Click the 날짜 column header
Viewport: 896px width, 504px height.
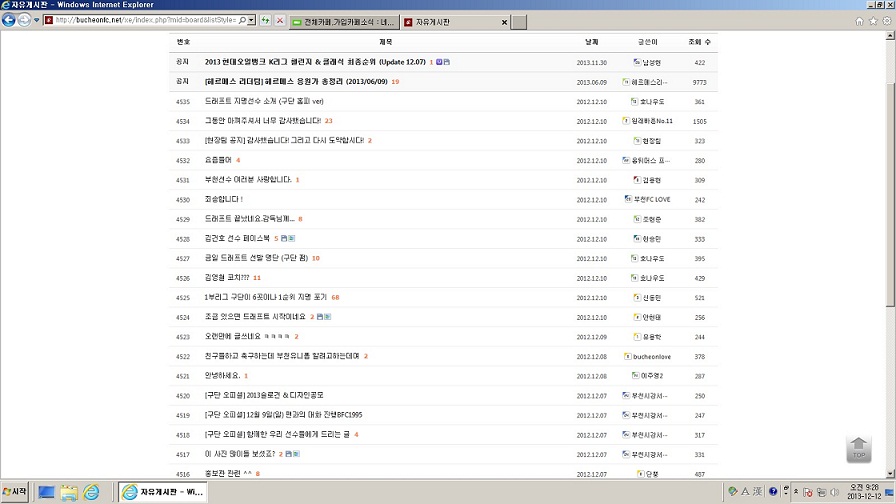coord(591,42)
